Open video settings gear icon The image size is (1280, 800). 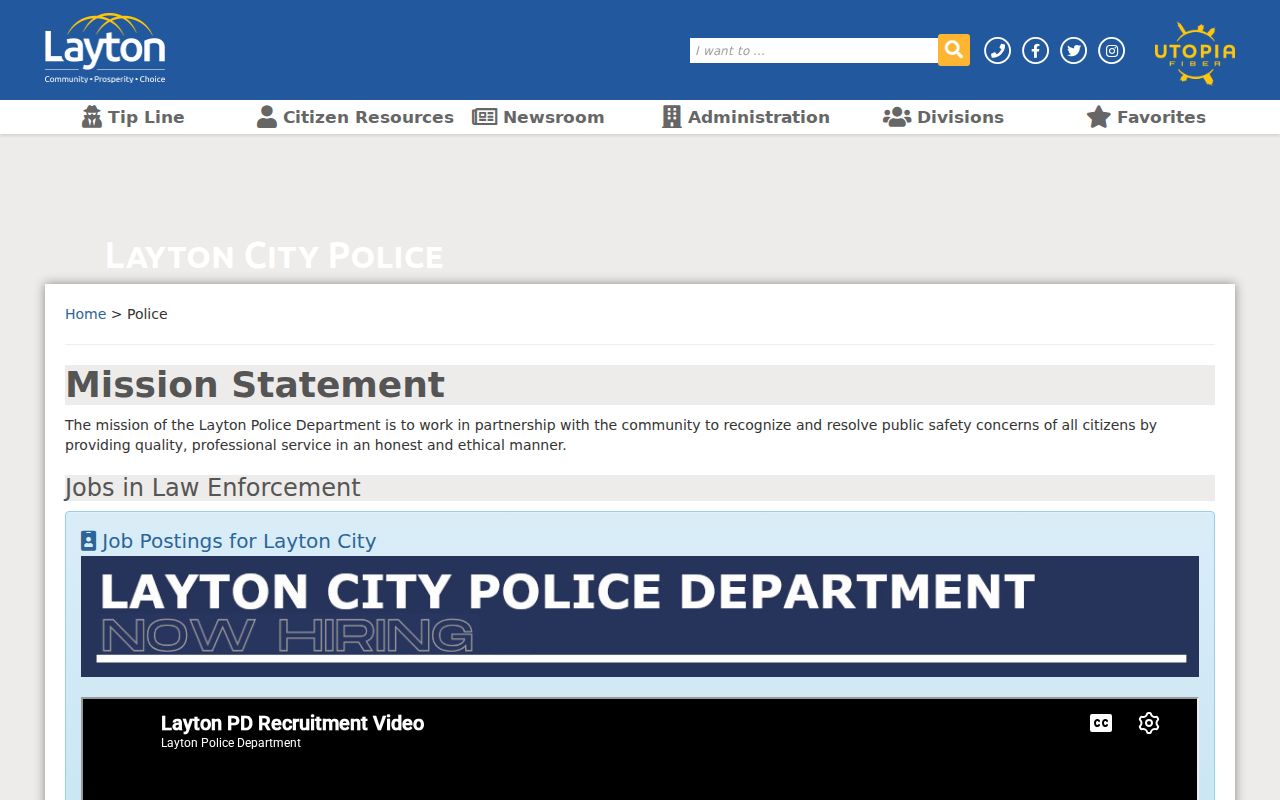click(x=1149, y=723)
